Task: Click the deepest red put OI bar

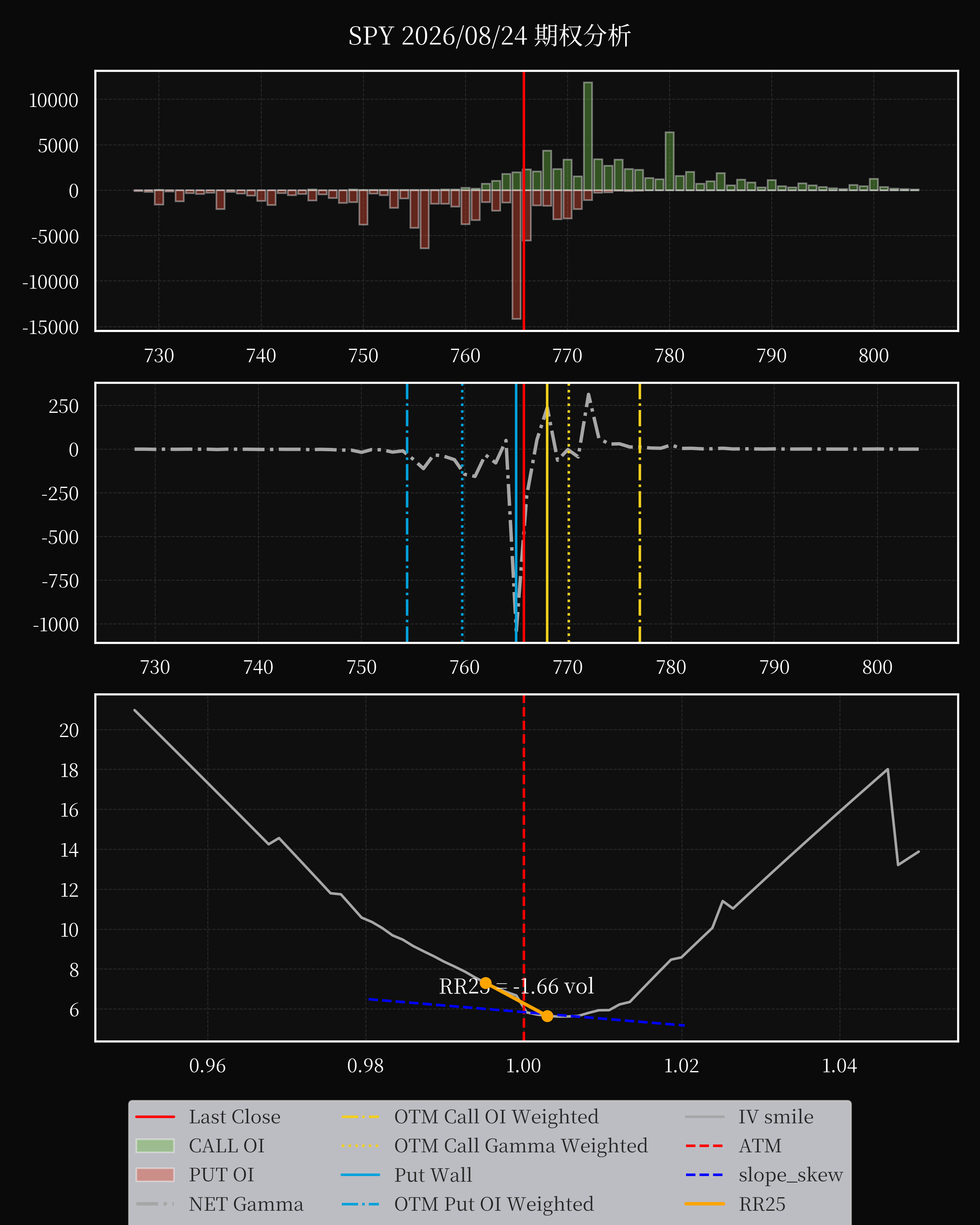Action: click(x=517, y=254)
